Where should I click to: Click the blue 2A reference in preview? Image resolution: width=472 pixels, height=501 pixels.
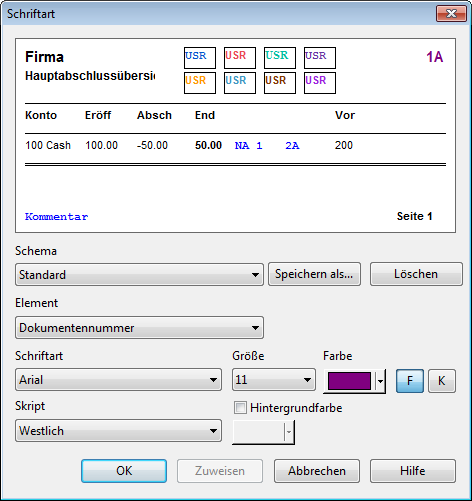[292, 146]
